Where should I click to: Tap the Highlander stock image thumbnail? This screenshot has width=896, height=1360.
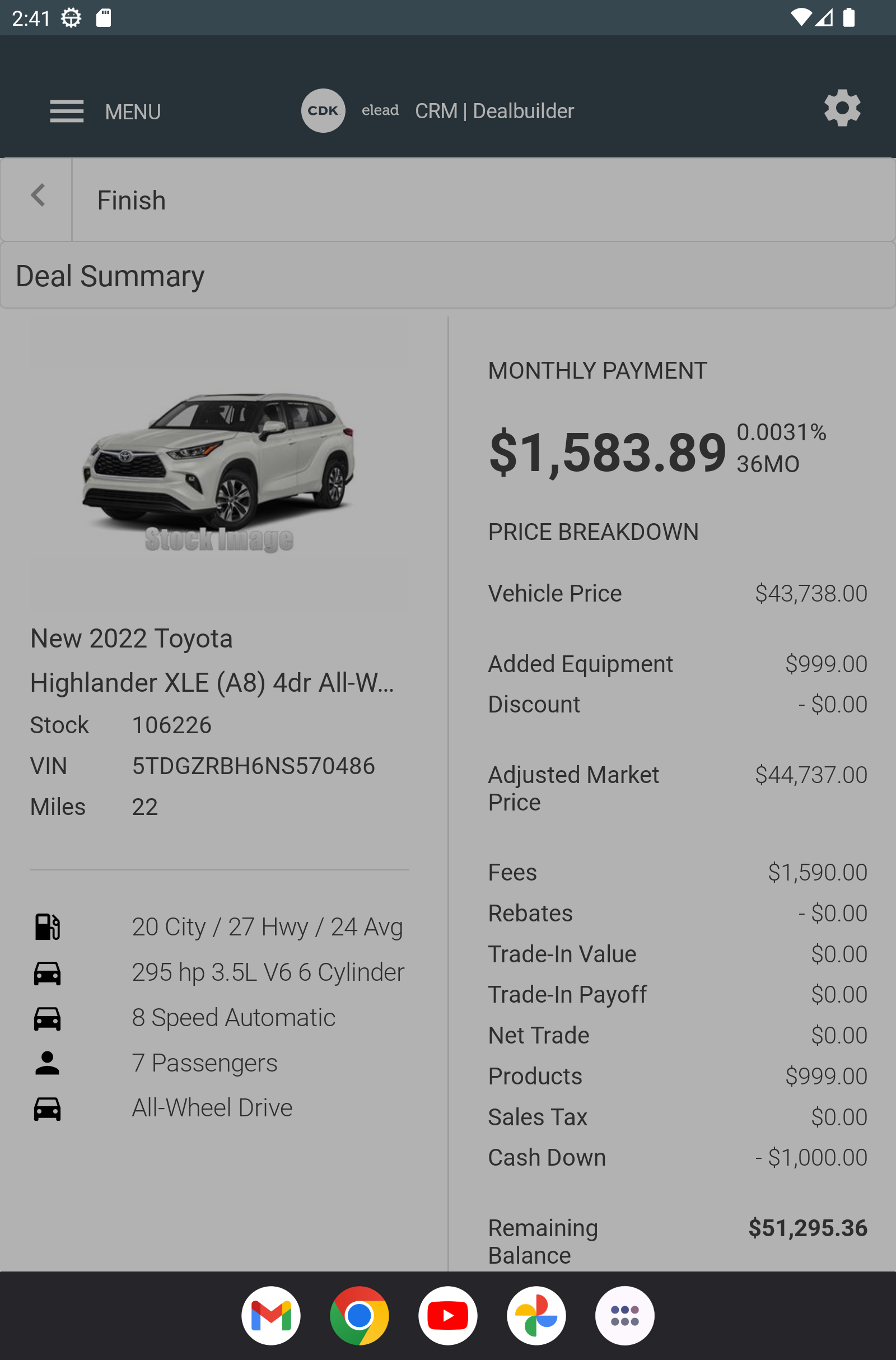220,464
